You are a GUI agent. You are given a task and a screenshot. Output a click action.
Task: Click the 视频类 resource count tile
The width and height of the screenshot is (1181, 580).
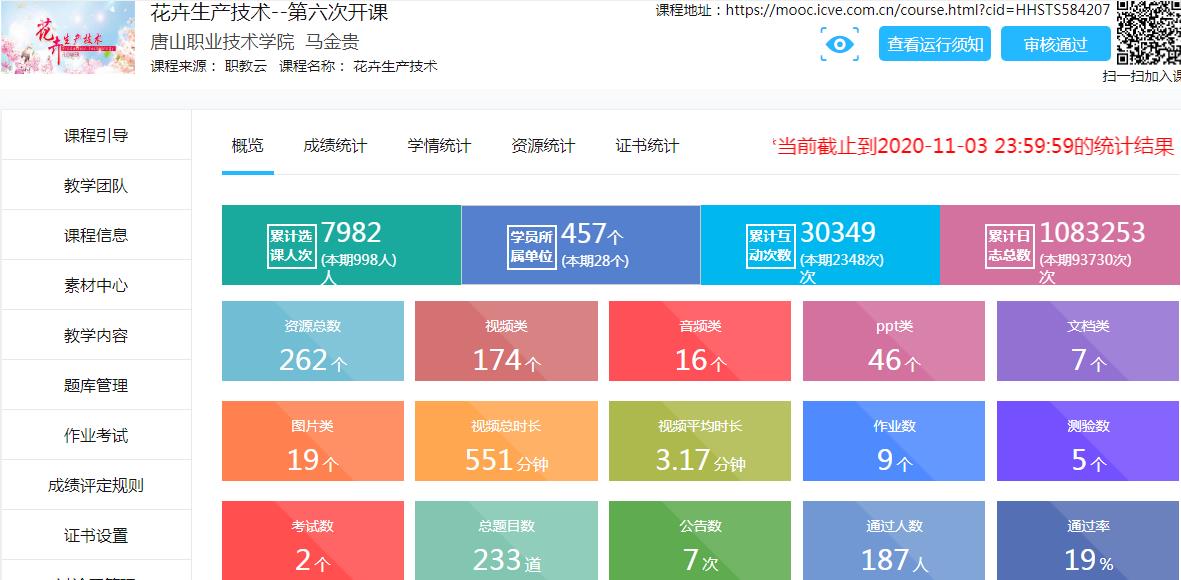(x=506, y=342)
